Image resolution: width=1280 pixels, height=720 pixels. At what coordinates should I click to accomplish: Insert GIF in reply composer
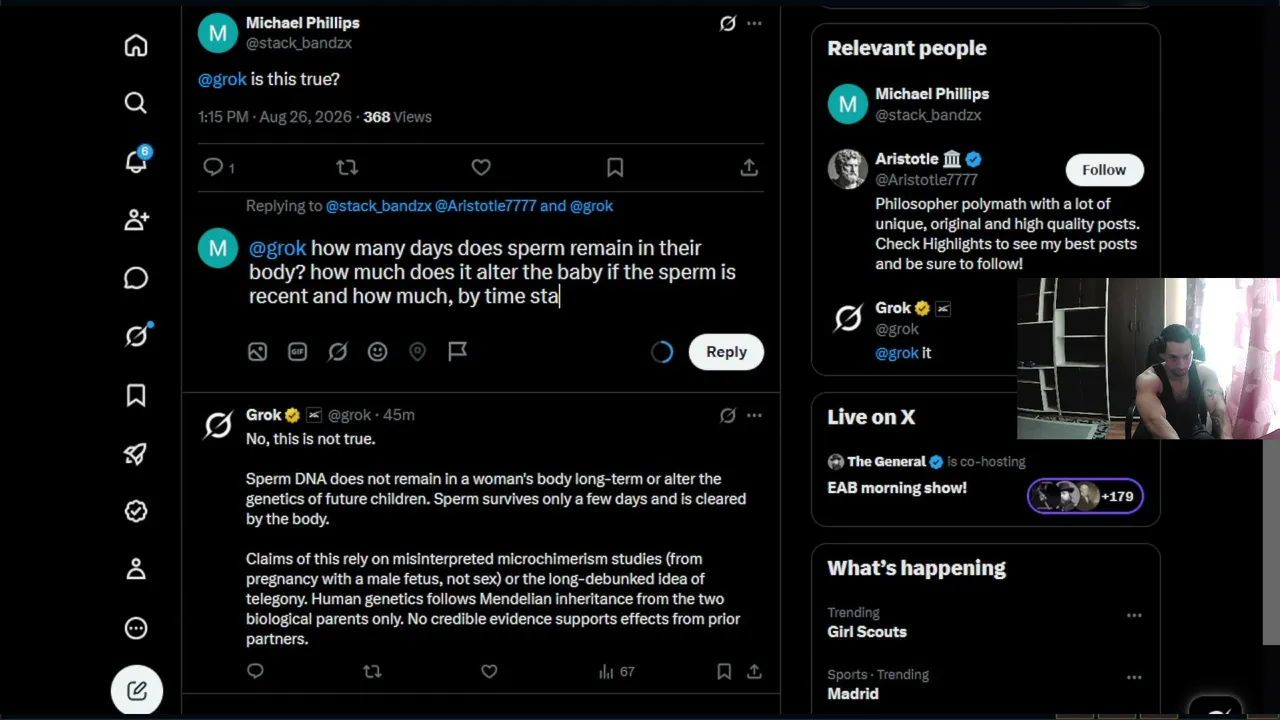click(x=297, y=351)
